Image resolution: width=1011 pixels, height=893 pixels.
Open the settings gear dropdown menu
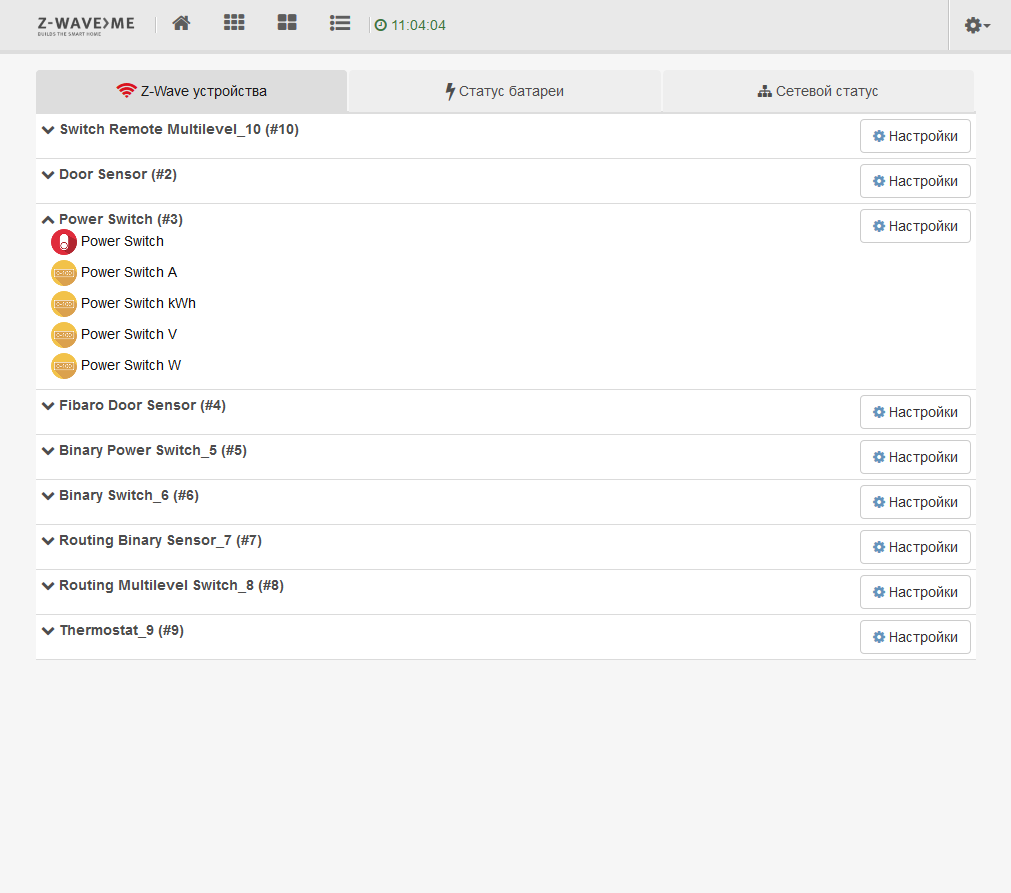(977, 25)
